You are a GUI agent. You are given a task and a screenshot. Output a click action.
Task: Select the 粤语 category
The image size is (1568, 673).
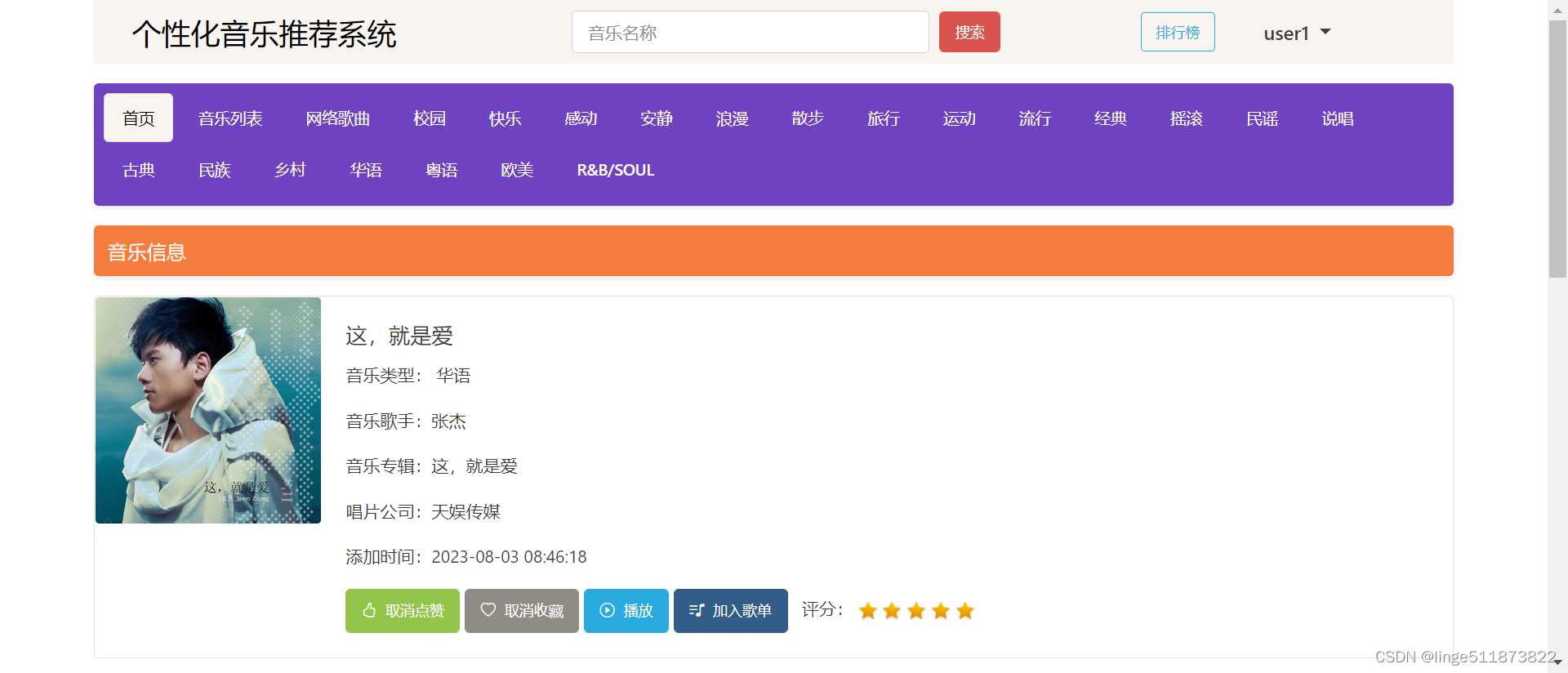point(442,169)
